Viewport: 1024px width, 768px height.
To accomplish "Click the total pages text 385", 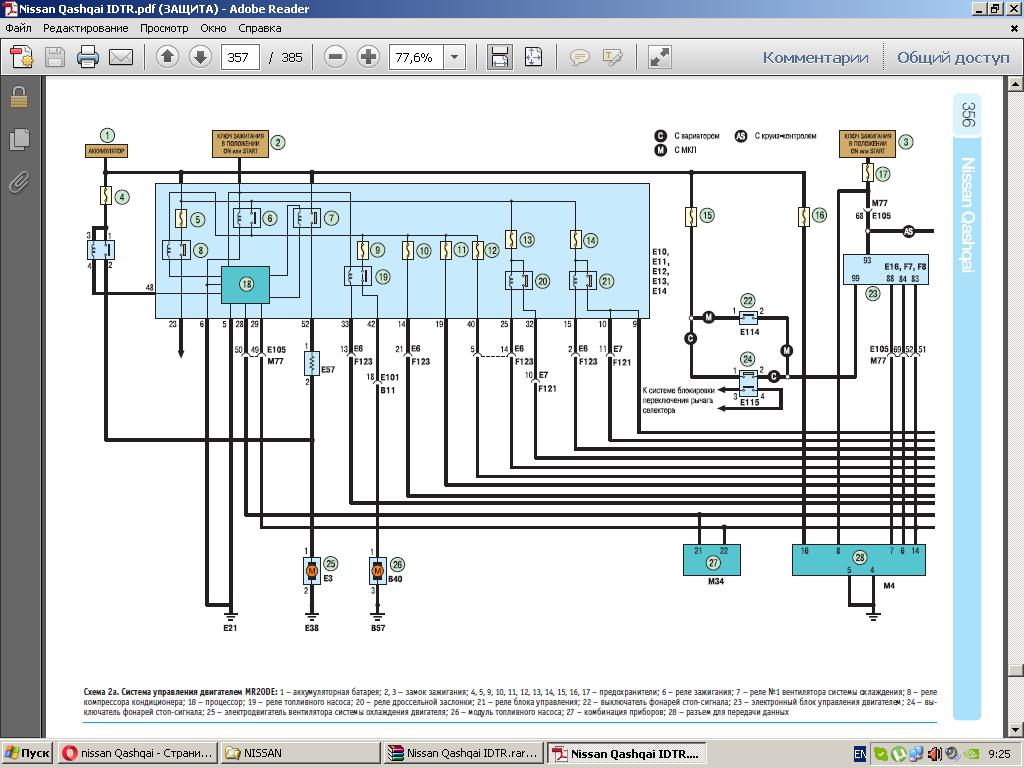I will click(x=291, y=57).
